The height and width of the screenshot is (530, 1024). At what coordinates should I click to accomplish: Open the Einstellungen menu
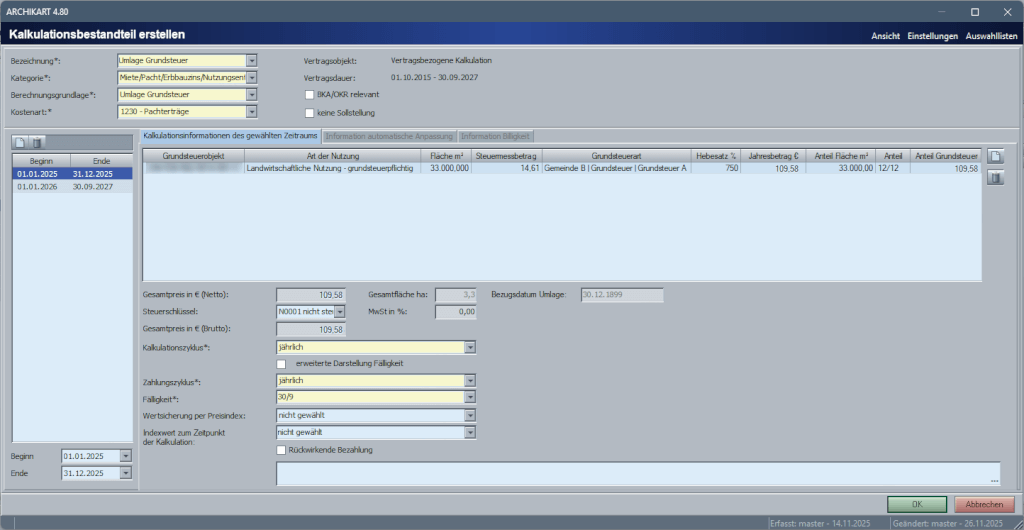pyautogui.click(x=932, y=35)
